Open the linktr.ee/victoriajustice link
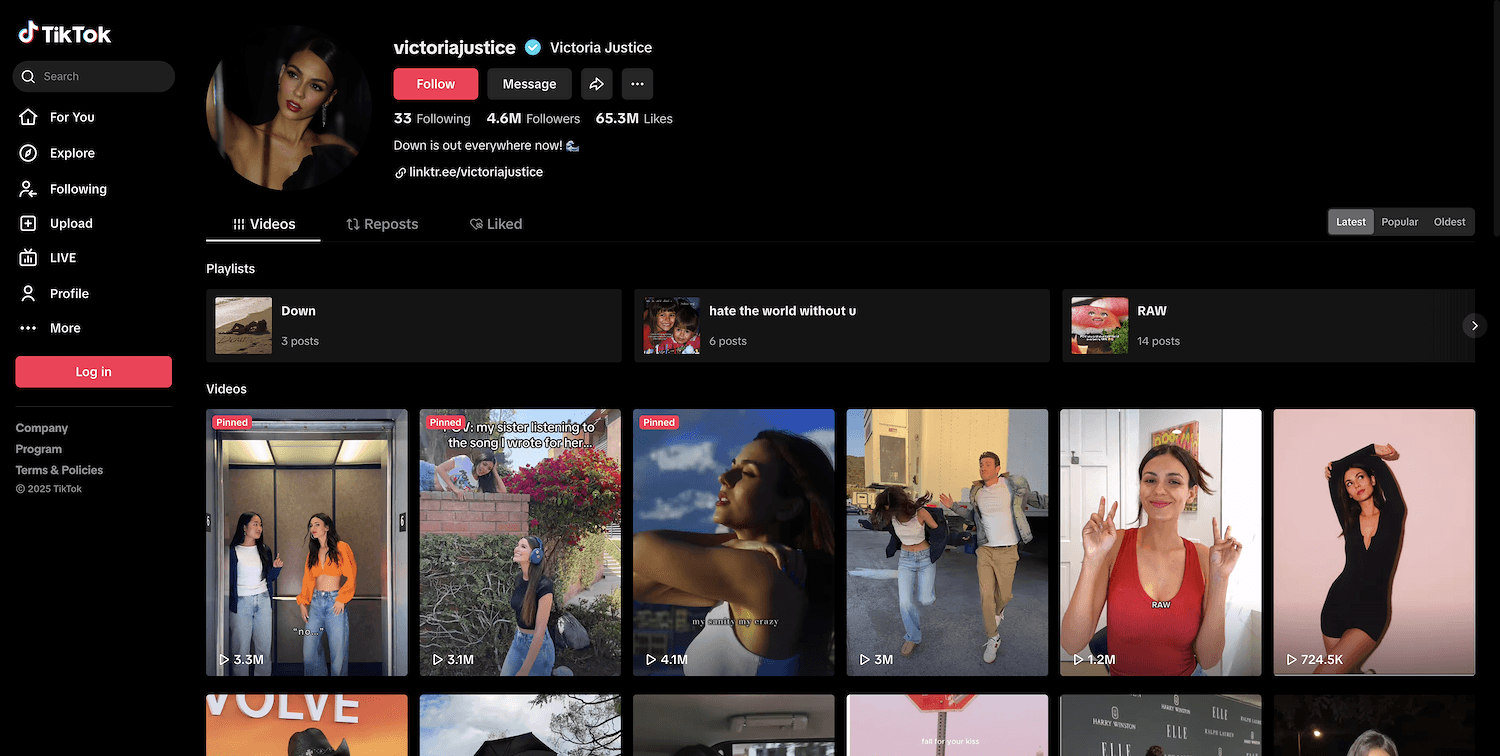 click(475, 172)
